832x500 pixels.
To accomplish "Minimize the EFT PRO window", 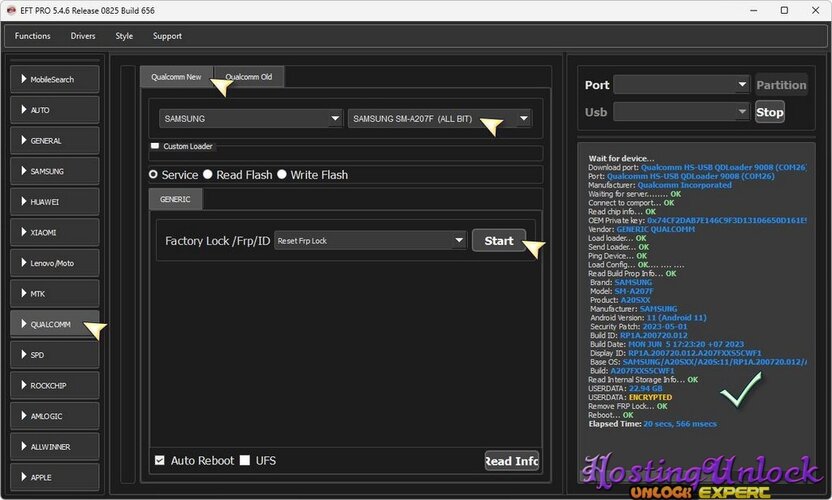I will tap(753, 10).
